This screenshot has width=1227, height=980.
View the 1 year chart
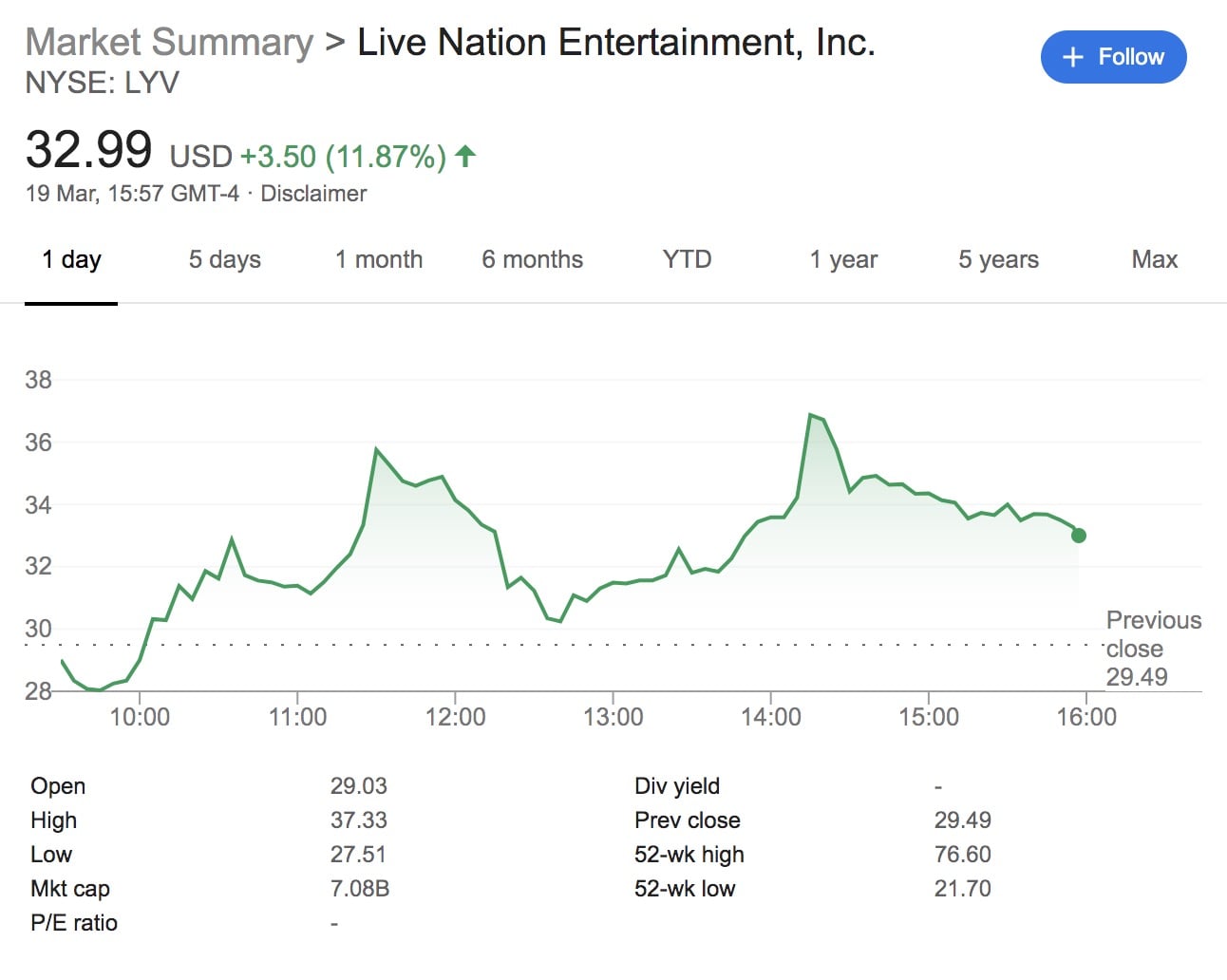click(843, 259)
